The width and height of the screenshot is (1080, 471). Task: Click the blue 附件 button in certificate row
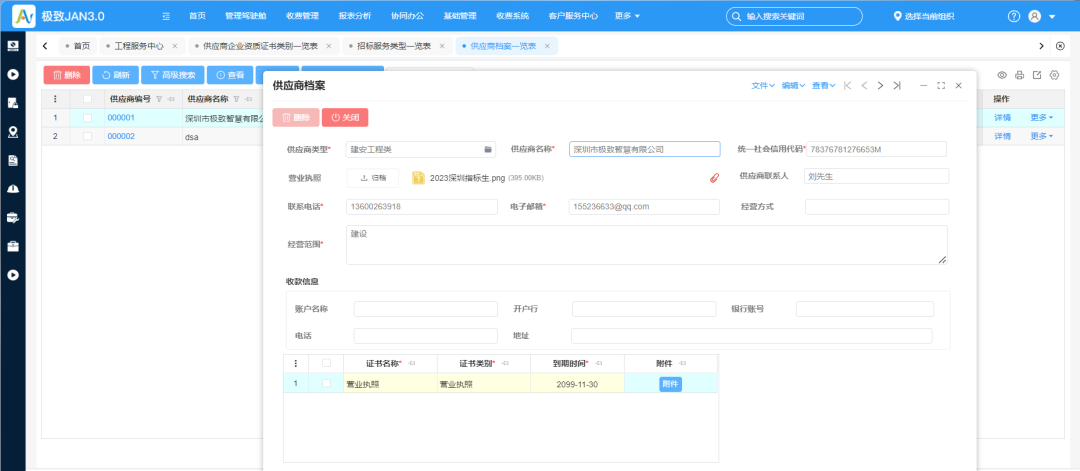(670, 384)
